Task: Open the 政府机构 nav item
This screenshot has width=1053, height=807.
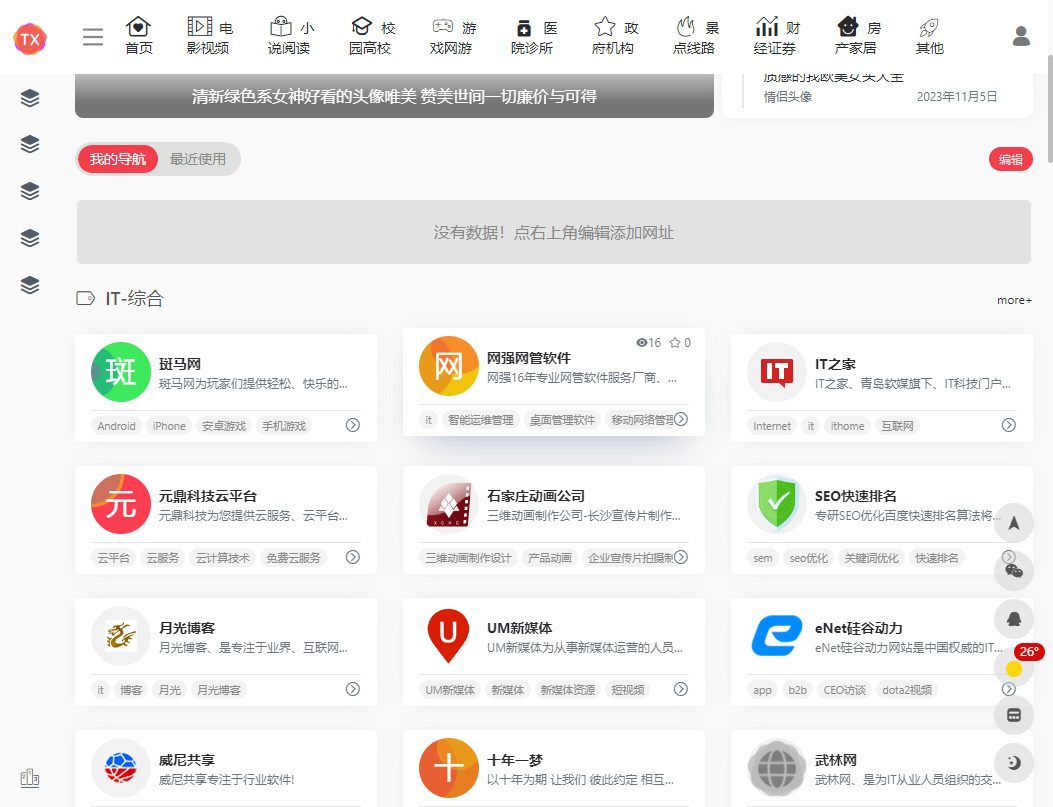Action: (614, 36)
